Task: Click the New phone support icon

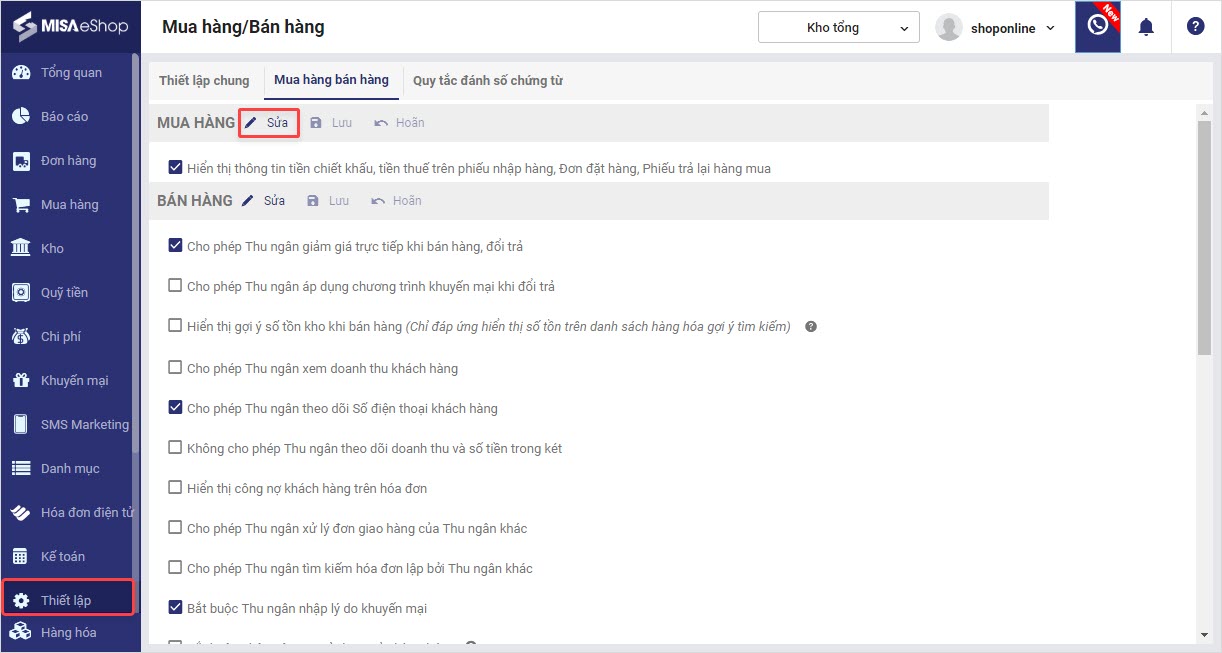Action: (1098, 26)
